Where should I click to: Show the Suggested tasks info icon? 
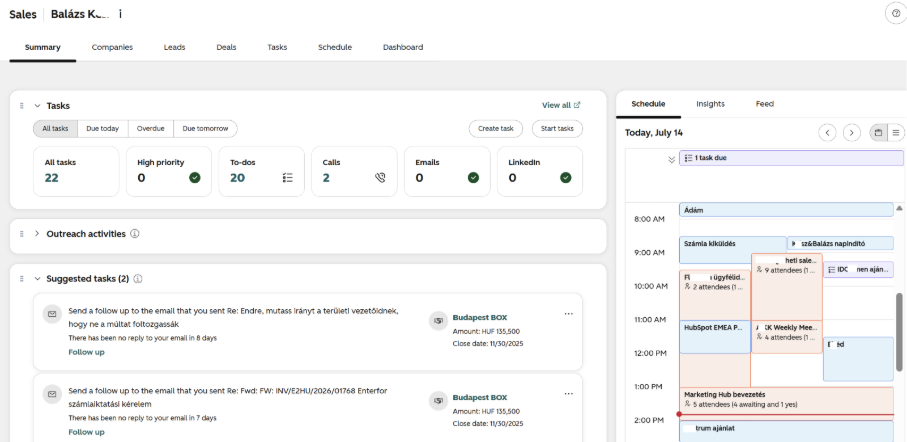point(138,279)
